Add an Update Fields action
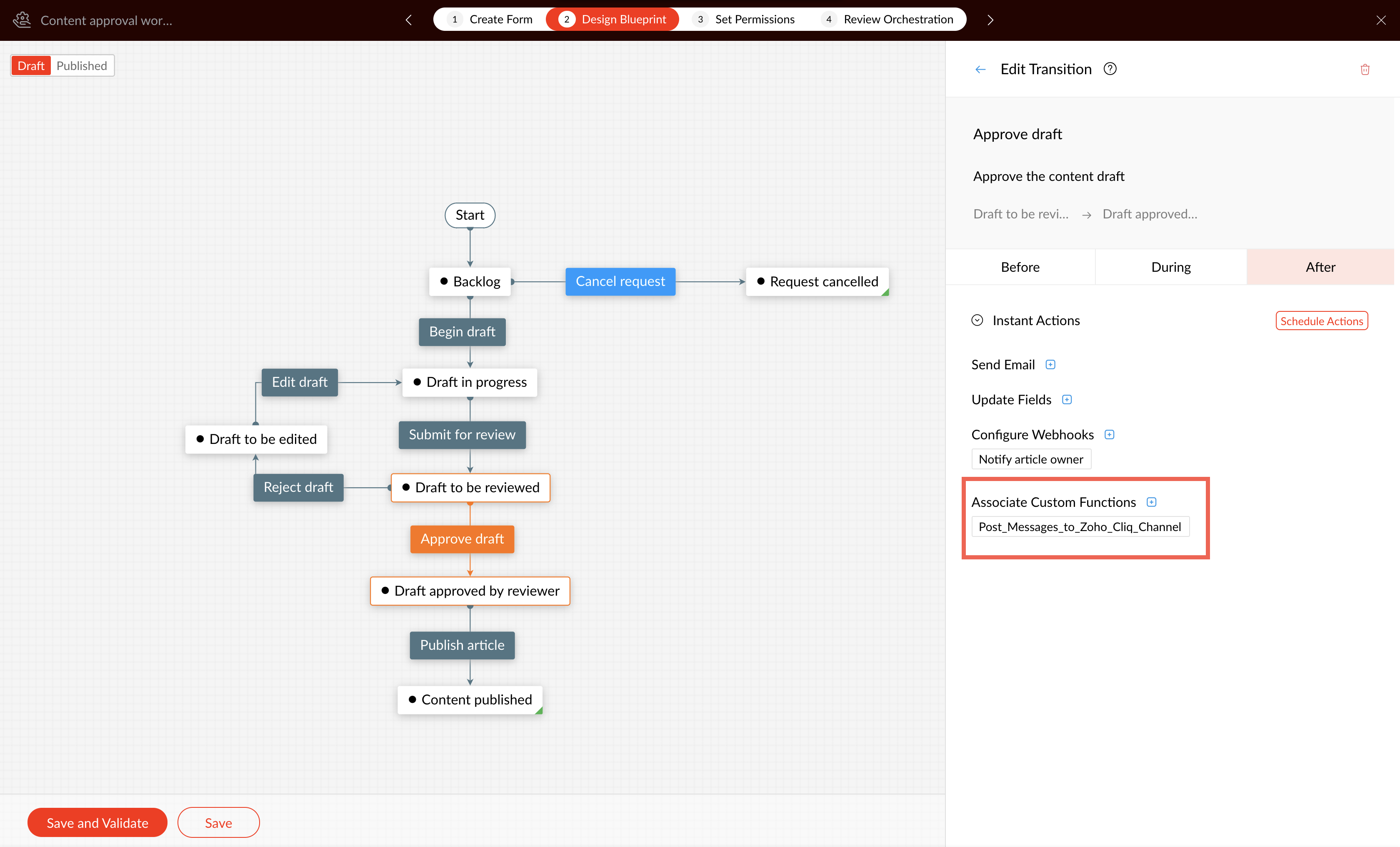 1067,400
